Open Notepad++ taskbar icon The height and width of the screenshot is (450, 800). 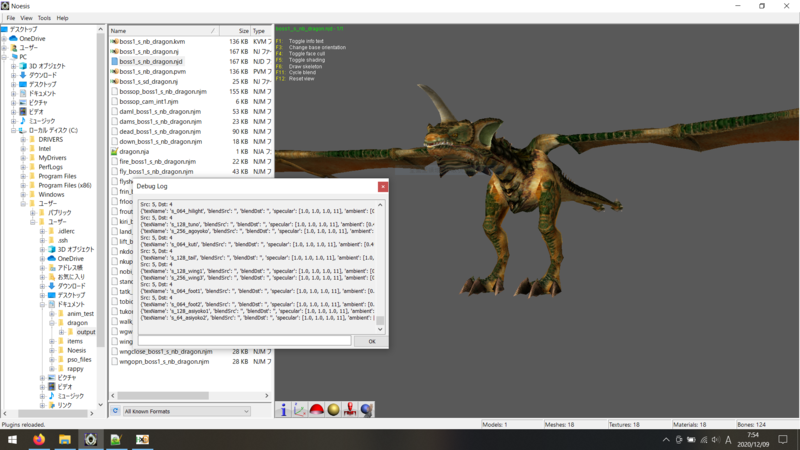pyautogui.click(x=116, y=439)
